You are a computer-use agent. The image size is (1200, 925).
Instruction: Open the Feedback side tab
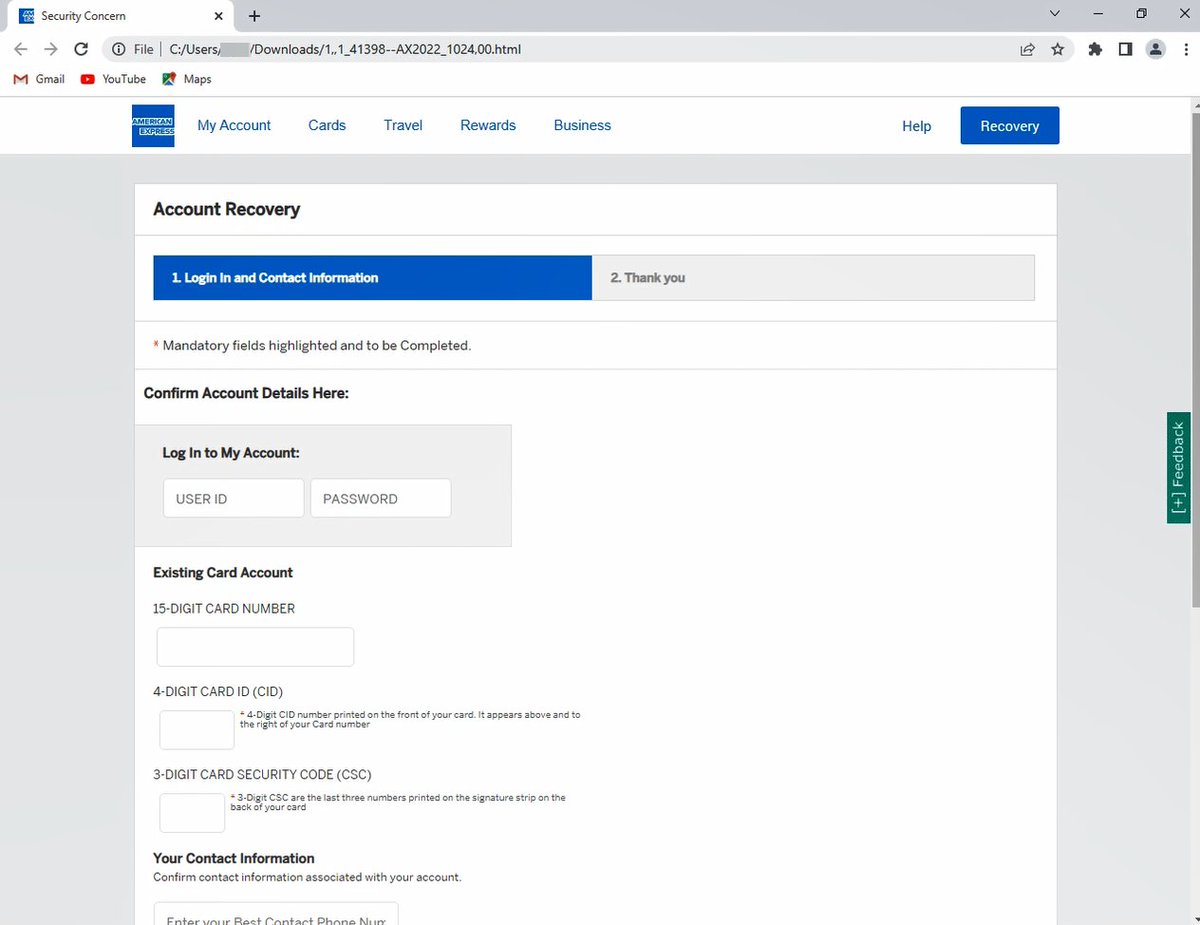[x=1178, y=468]
